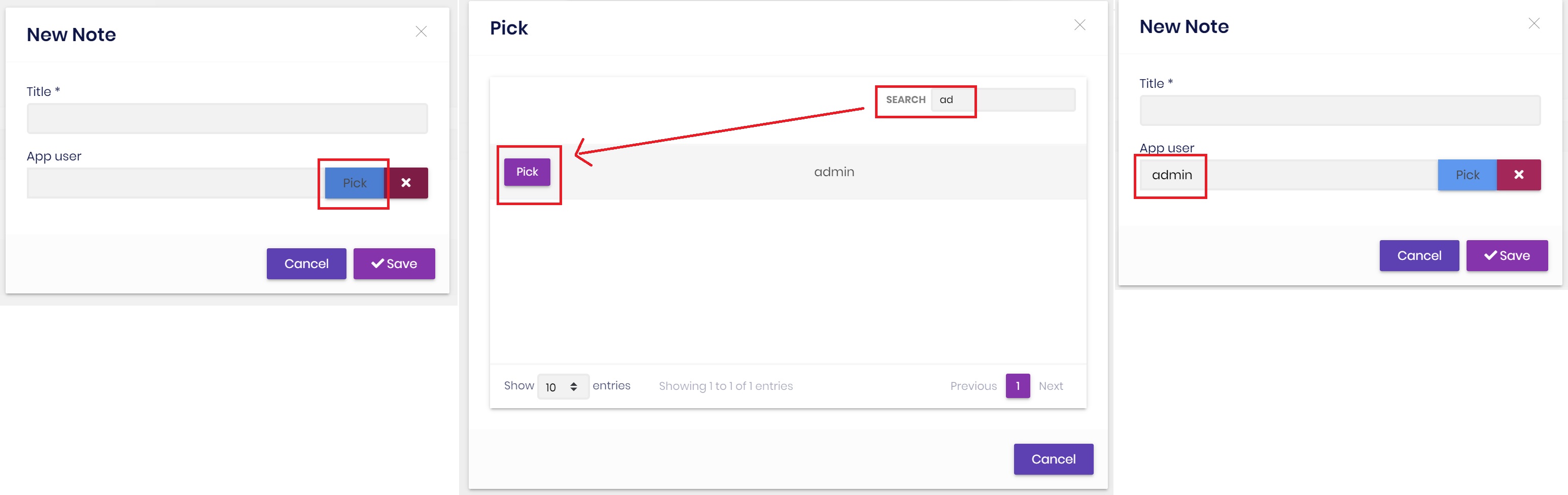
Task: Close the Pick dialog with the X icon
Action: coord(1079,25)
